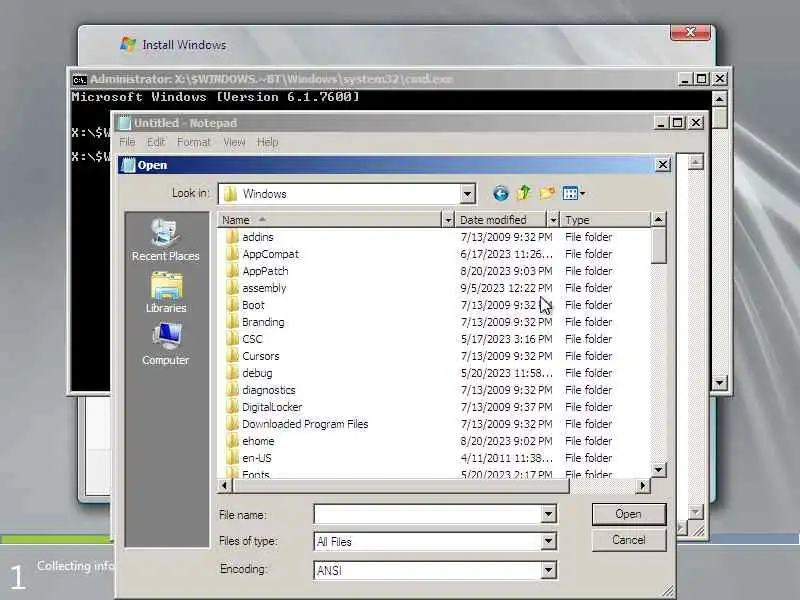Open the Notepad Edit menu
Image resolution: width=800 pixels, height=600 pixels.
[156, 142]
